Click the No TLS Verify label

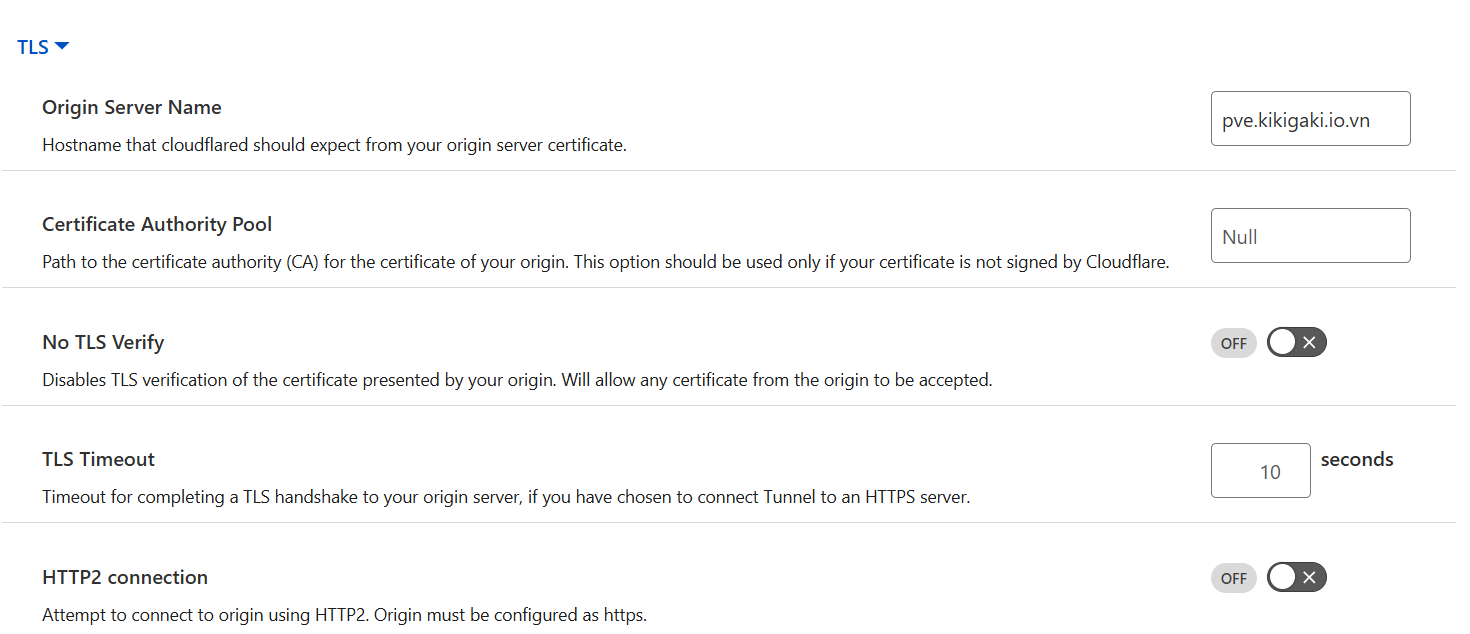point(103,342)
